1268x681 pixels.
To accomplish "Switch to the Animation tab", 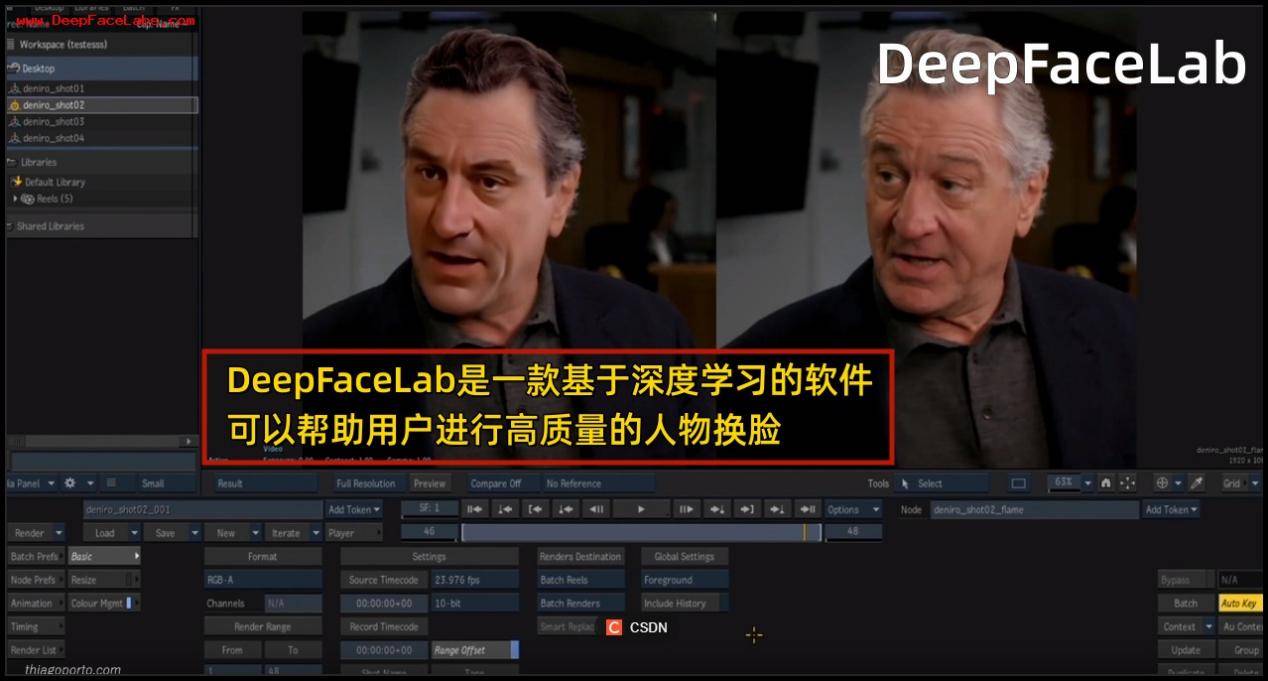I will (x=35, y=603).
